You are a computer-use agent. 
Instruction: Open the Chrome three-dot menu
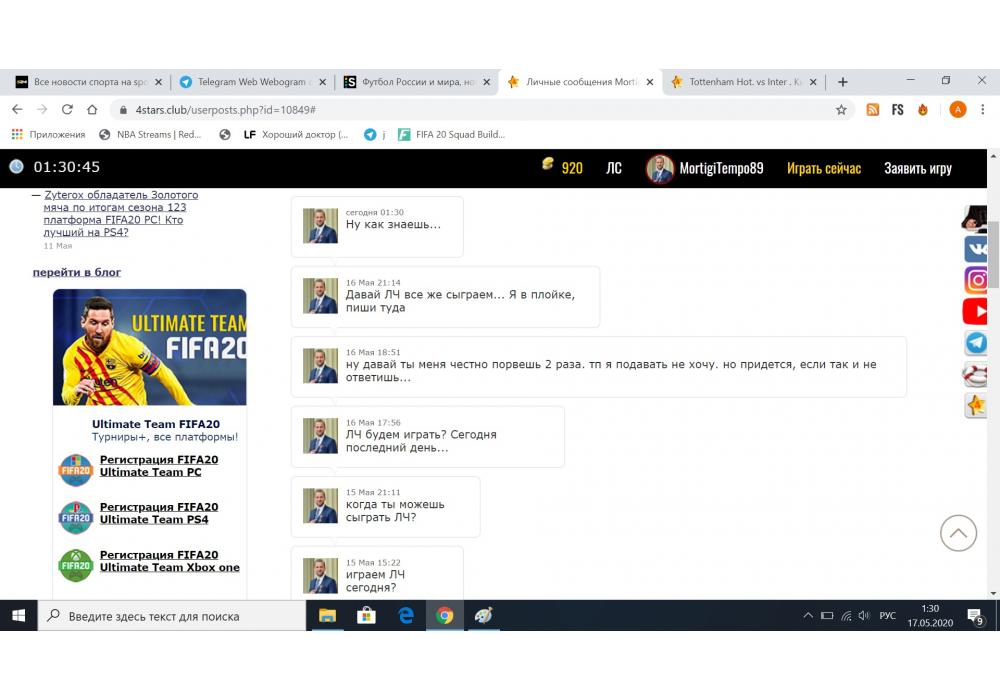(984, 110)
